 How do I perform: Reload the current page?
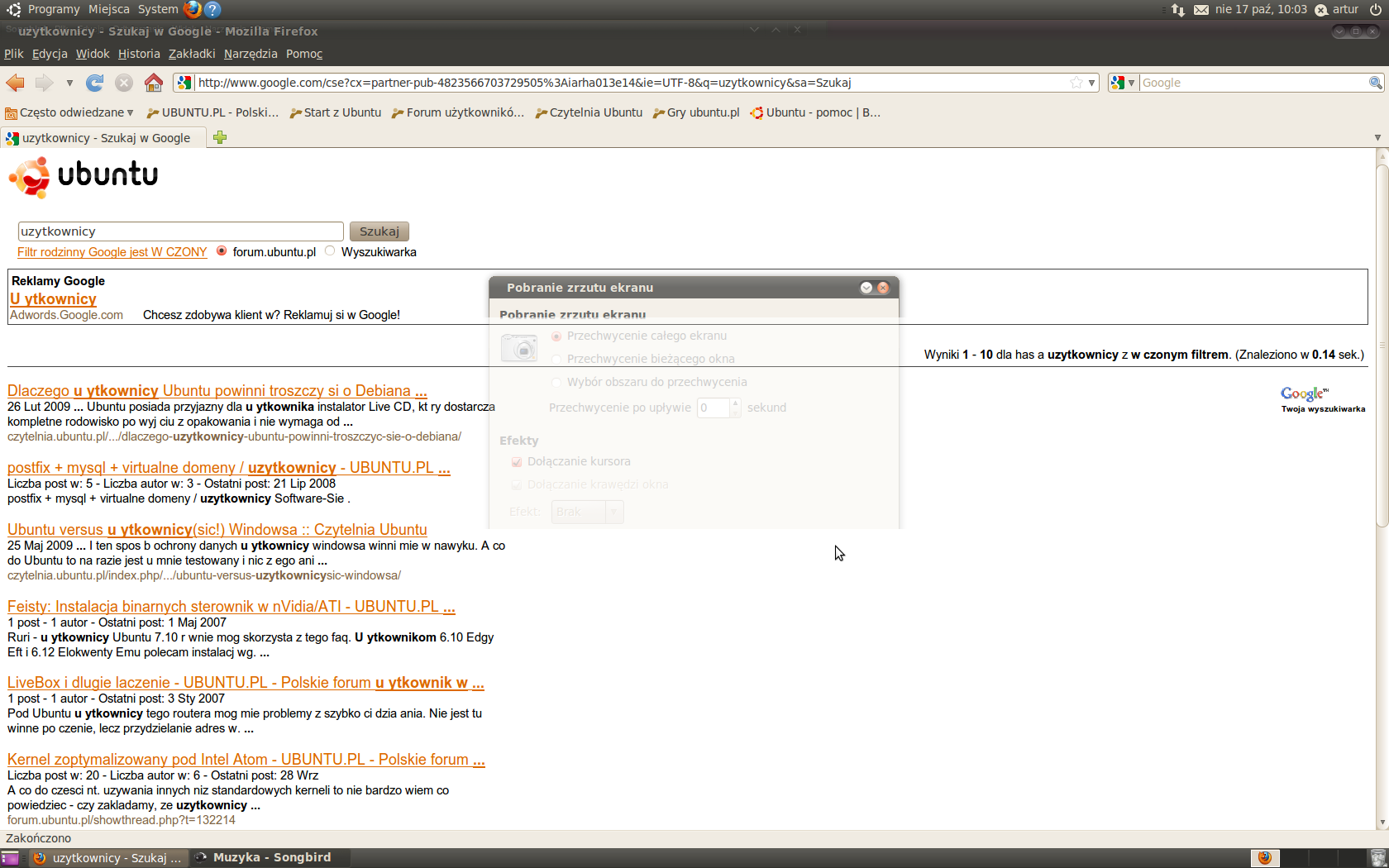[x=95, y=83]
